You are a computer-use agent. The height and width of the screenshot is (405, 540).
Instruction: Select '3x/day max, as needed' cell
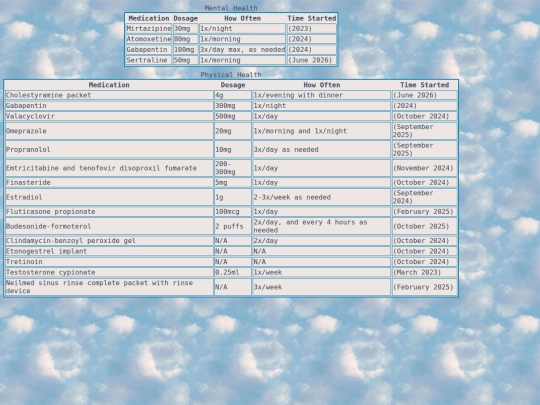tap(242, 50)
